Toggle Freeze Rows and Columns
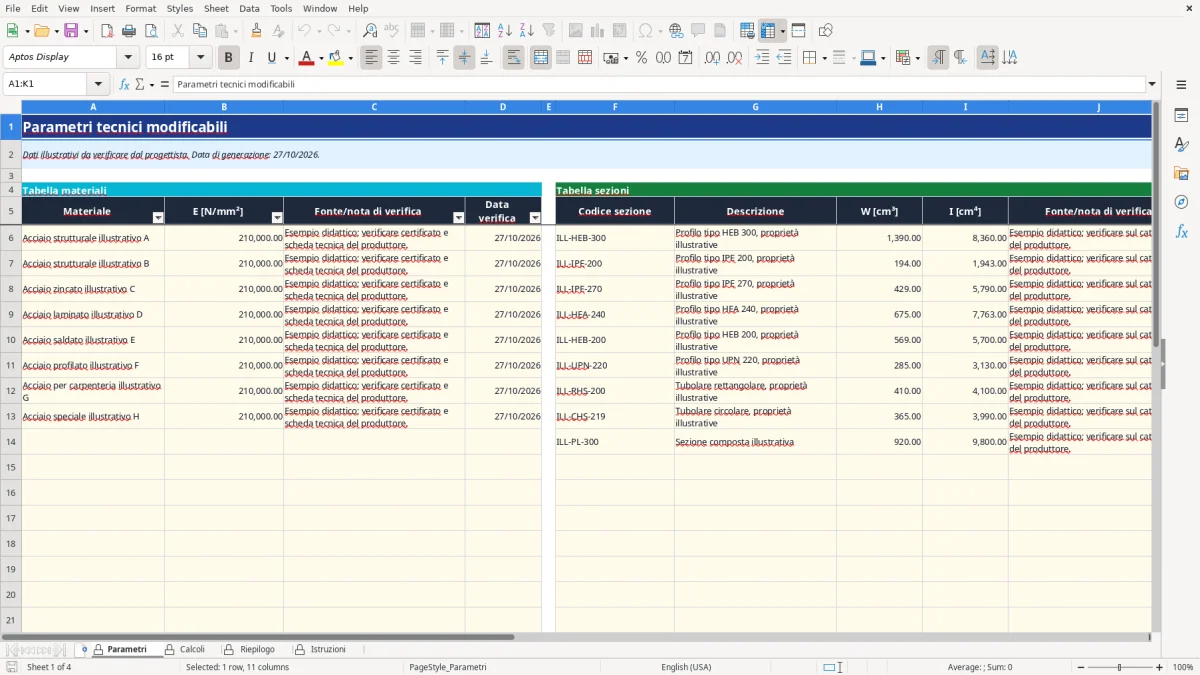This screenshot has width=1200, height=675. (768, 31)
